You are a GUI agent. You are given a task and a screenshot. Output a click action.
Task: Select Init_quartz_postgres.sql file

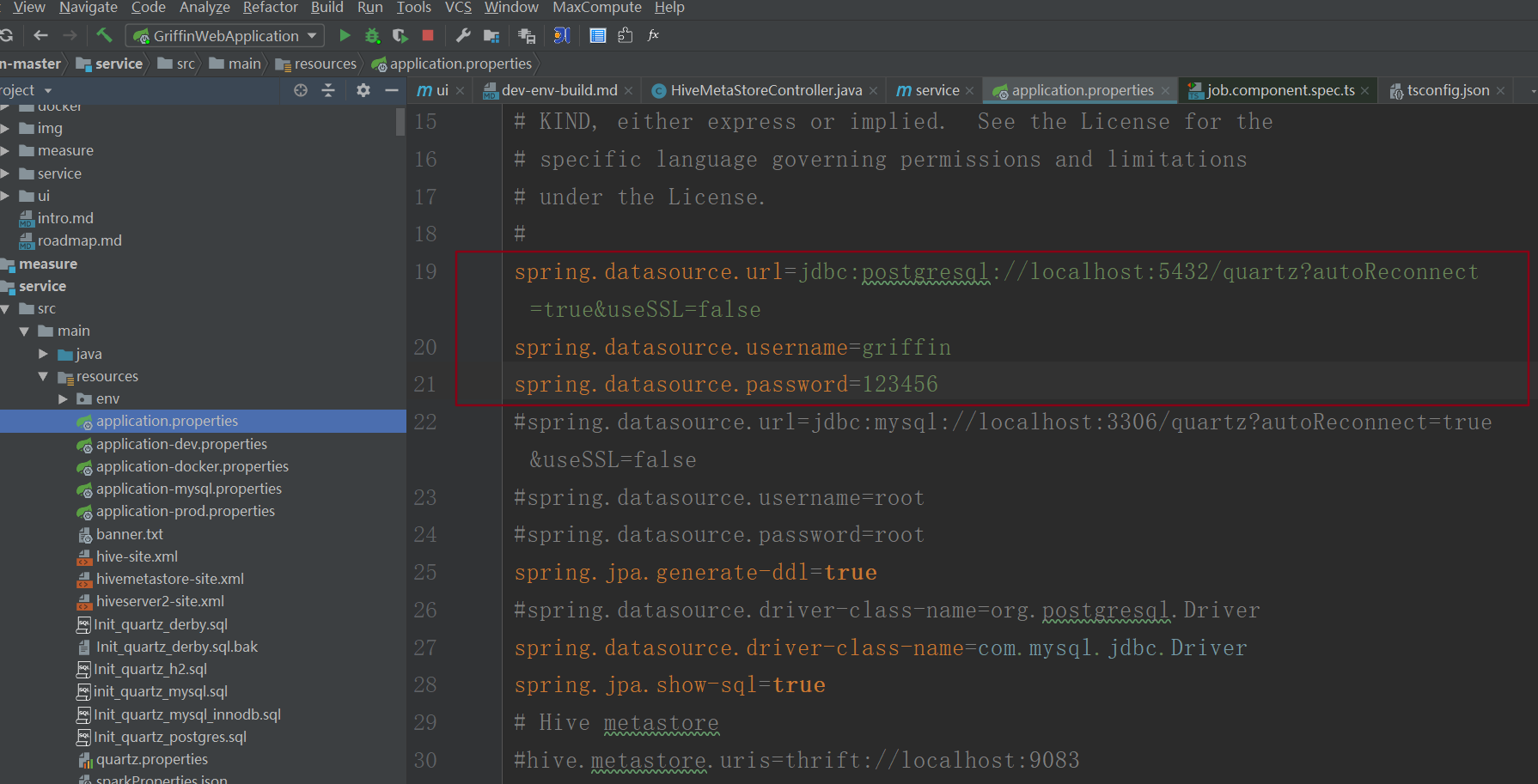(170, 737)
